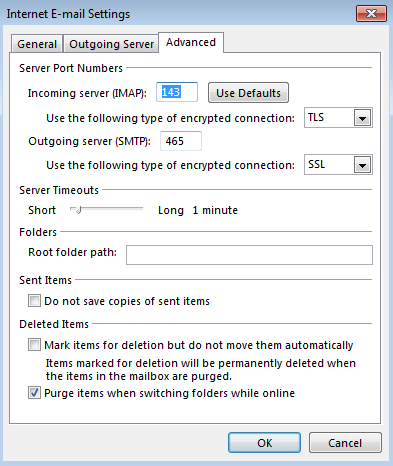Click the Outgoing server SMTP port field
Viewport: 393px width, 466px height.
[181, 141]
